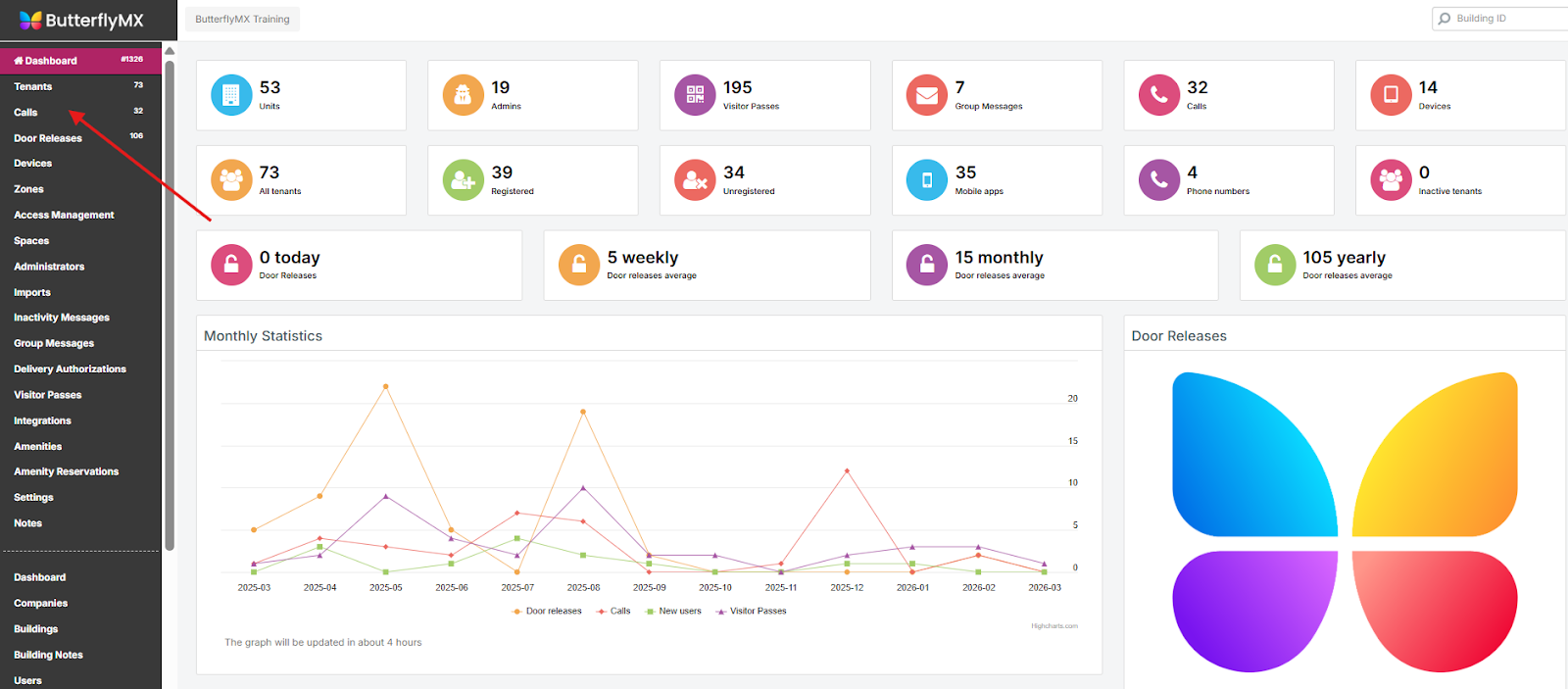This screenshot has width=1568, height=689.
Task: Open Door Releases in the sidebar
Action: (x=48, y=138)
